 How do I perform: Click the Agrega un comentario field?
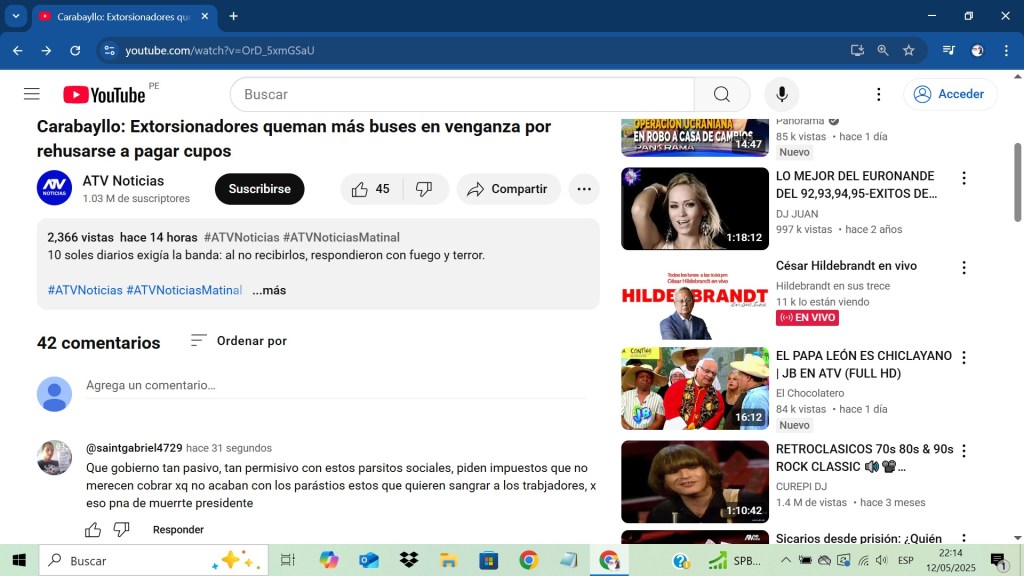click(335, 385)
